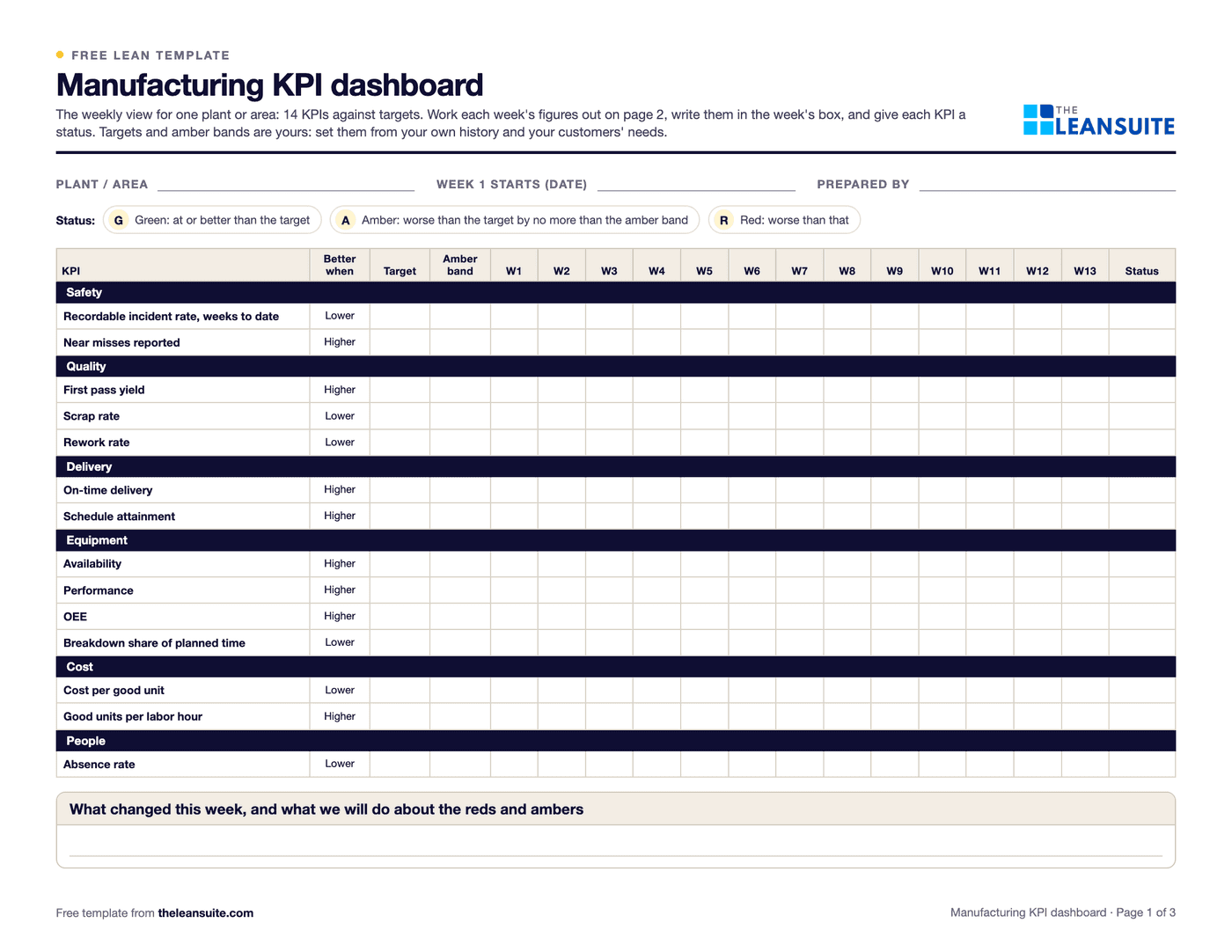Click the What changed this week notes line
The image size is (1232, 952).
[x=616, y=845]
